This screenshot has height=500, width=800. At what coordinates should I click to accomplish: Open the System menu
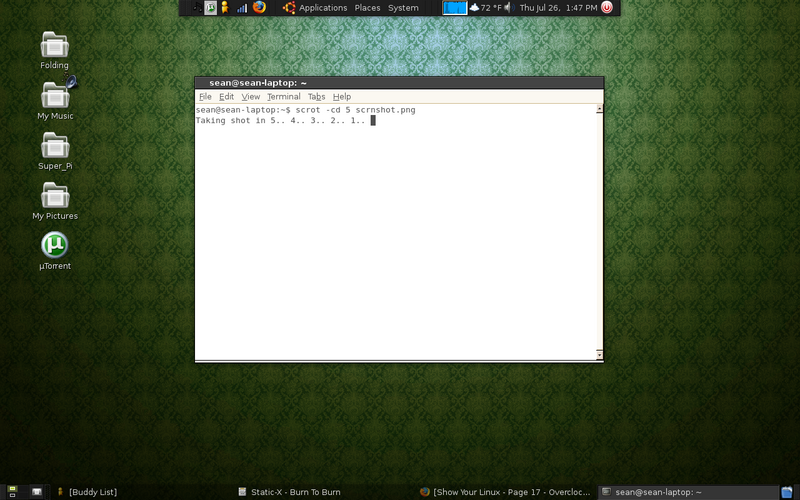(403, 8)
